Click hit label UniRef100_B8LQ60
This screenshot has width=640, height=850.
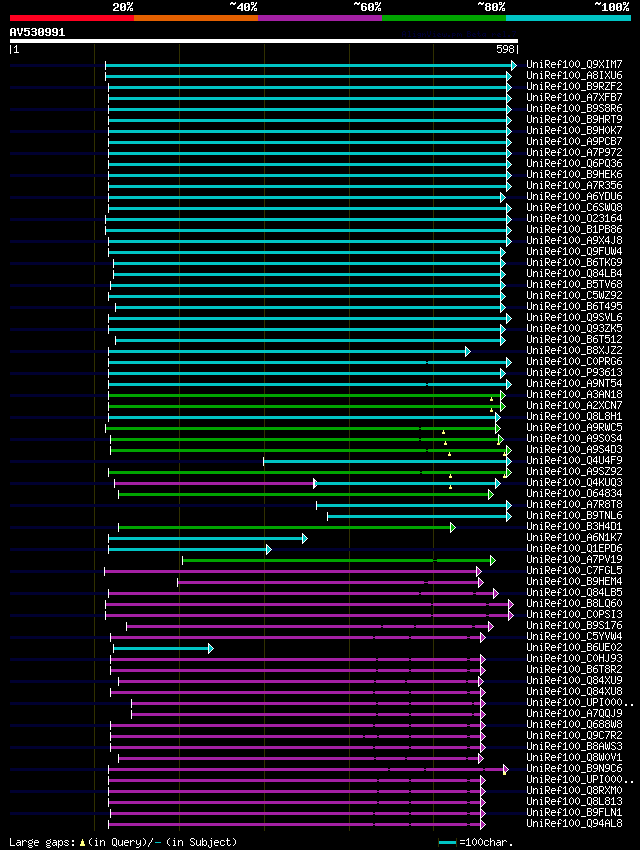574,603
